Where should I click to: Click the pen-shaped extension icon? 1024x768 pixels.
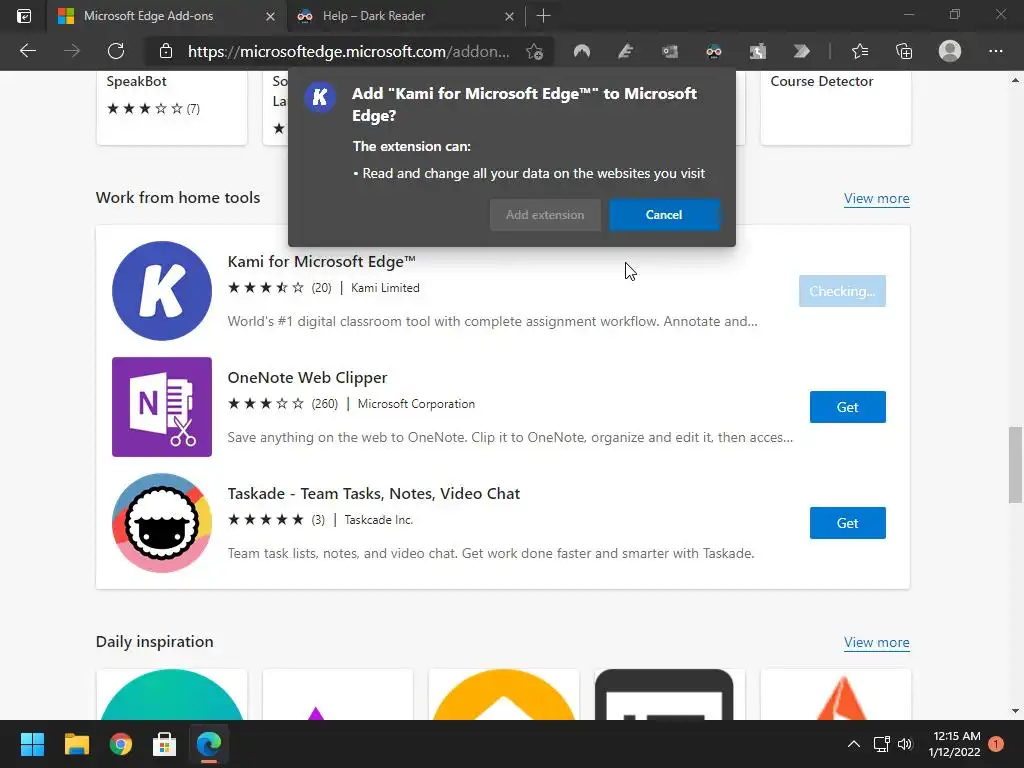pyautogui.click(x=626, y=51)
